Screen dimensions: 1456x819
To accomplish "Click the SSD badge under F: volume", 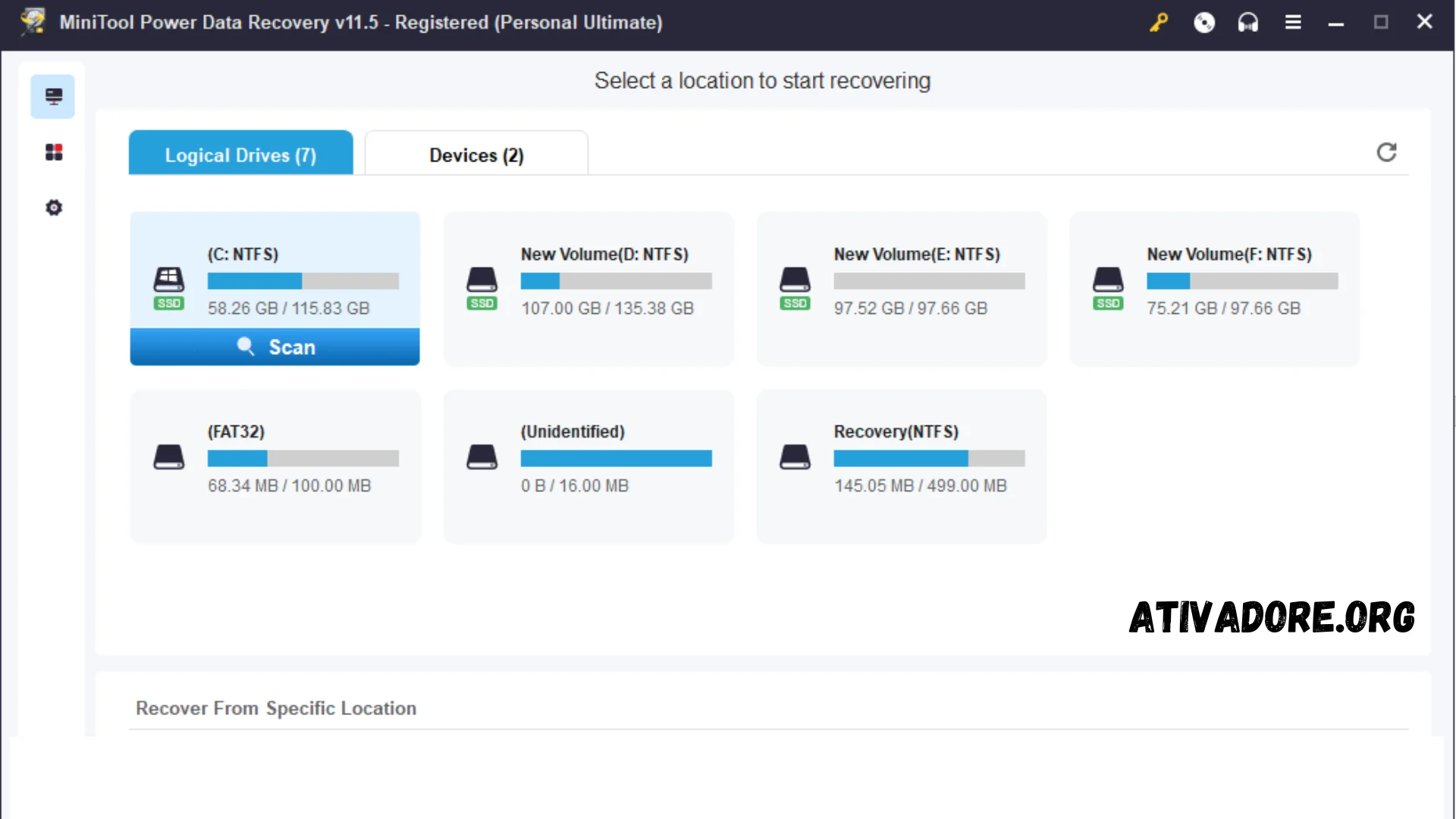I will coord(1108,303).
